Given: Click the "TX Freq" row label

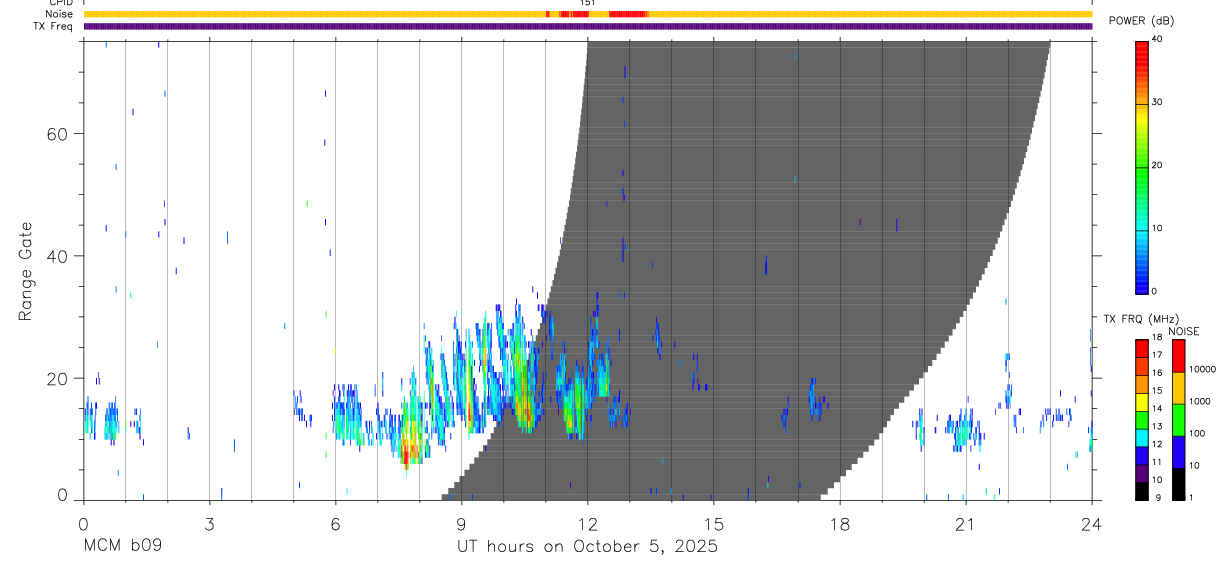Looking at the screenshot, I should pyautogui.click(x=53, y=26).
